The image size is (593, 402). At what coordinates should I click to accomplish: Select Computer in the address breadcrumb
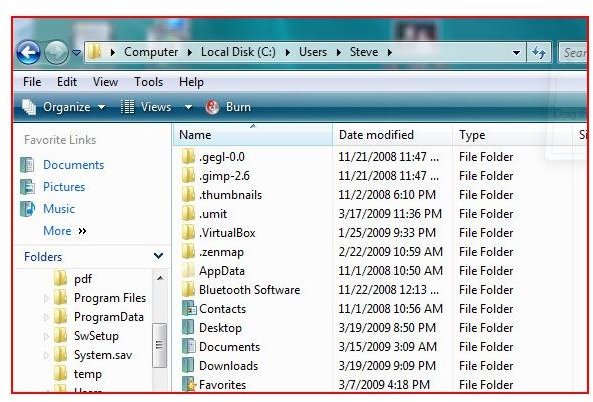[151, 52]
